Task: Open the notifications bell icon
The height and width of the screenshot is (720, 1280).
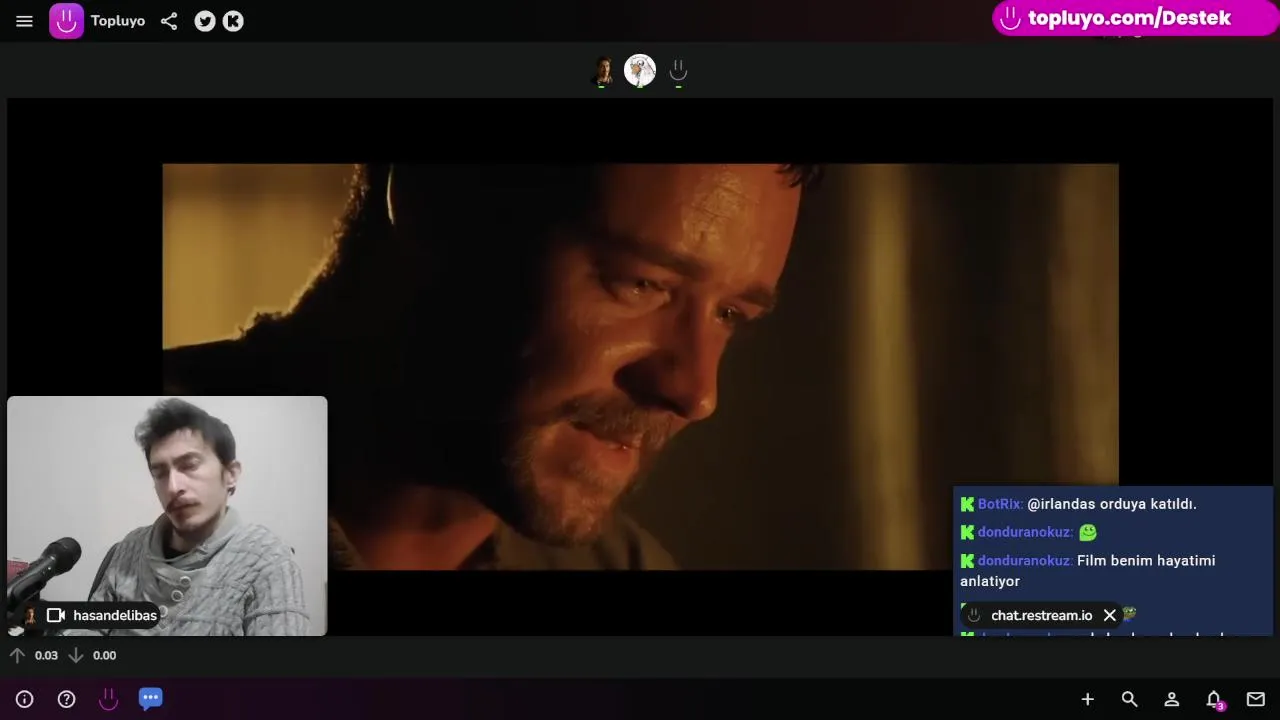Action: tap(1213, 700)
